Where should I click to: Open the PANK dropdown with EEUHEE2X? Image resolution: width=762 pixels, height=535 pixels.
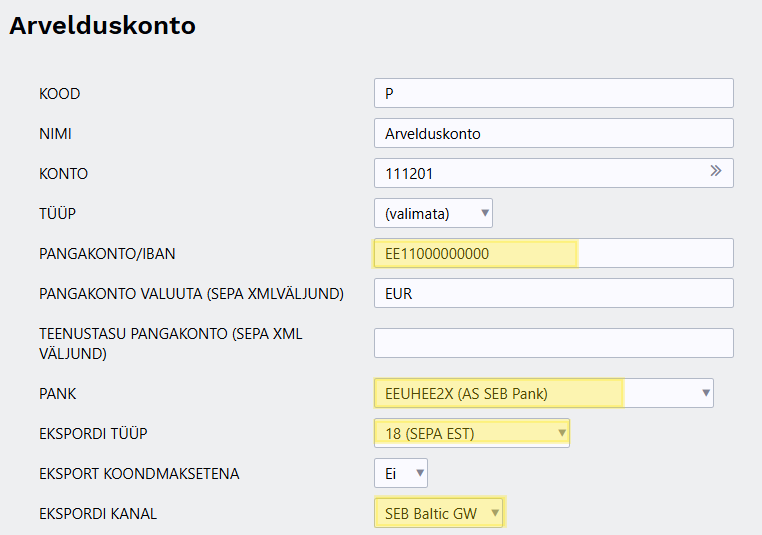click(x=543, y=393)
